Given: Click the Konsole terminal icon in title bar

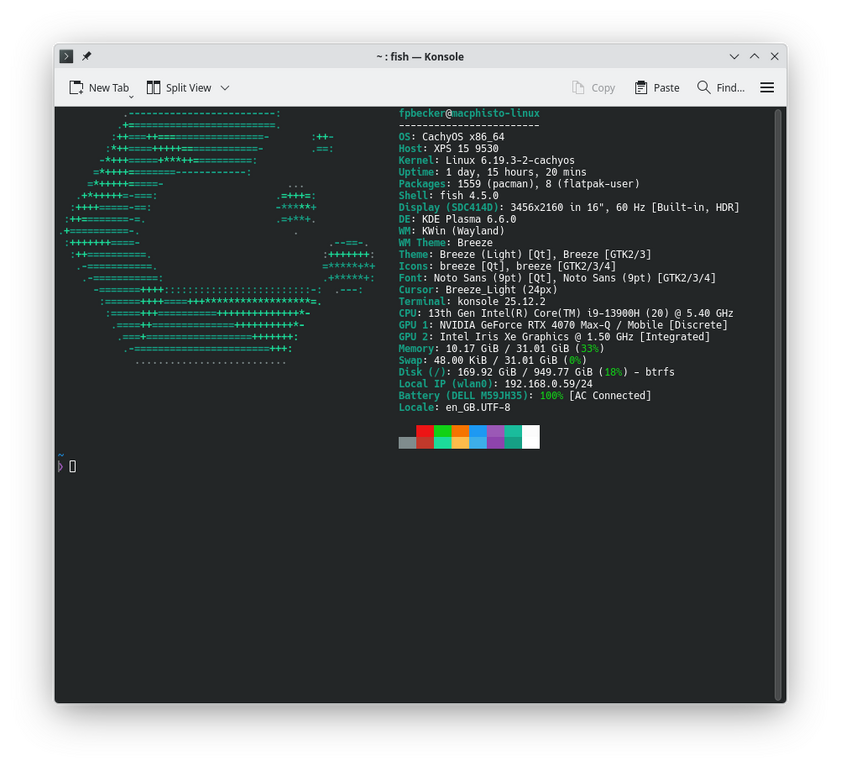Looking at the screenshot, I should click(x=66, y=56).
